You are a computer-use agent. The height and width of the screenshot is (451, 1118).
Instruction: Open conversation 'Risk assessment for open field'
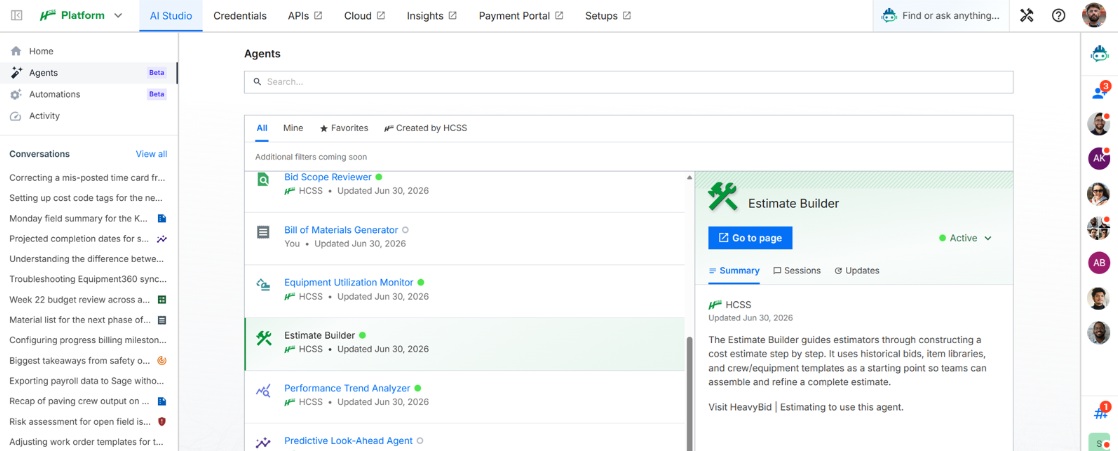pos(88,421)
